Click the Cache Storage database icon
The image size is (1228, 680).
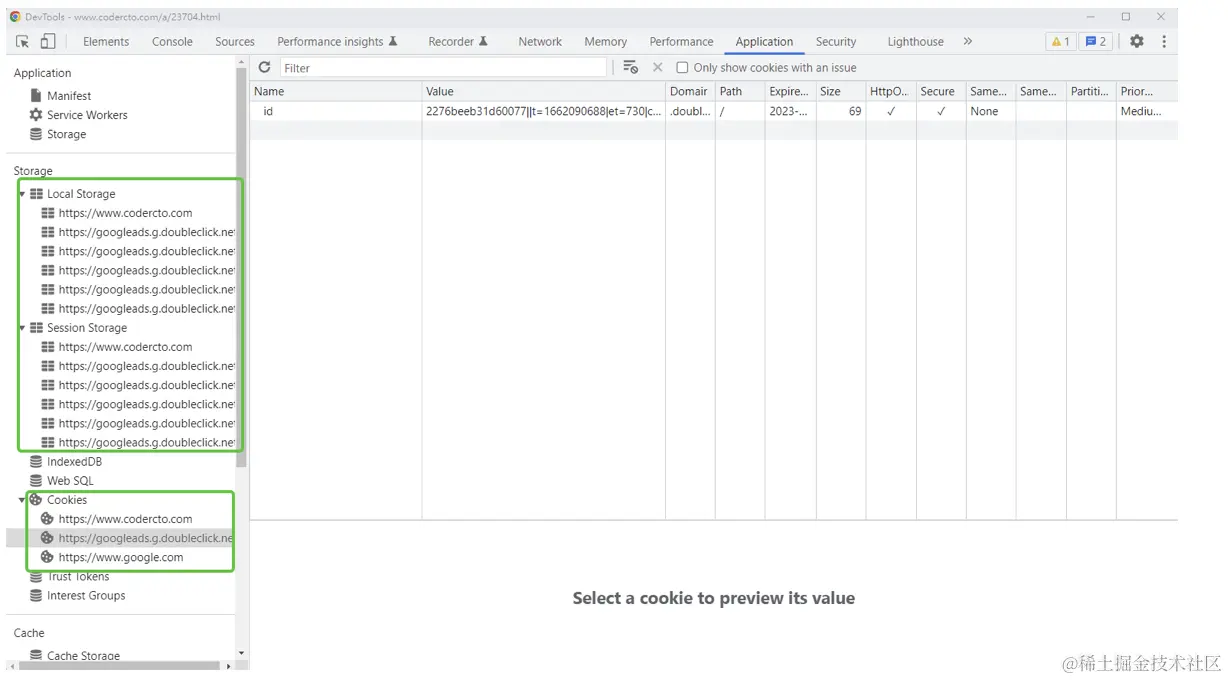click(x=36, y=655)
